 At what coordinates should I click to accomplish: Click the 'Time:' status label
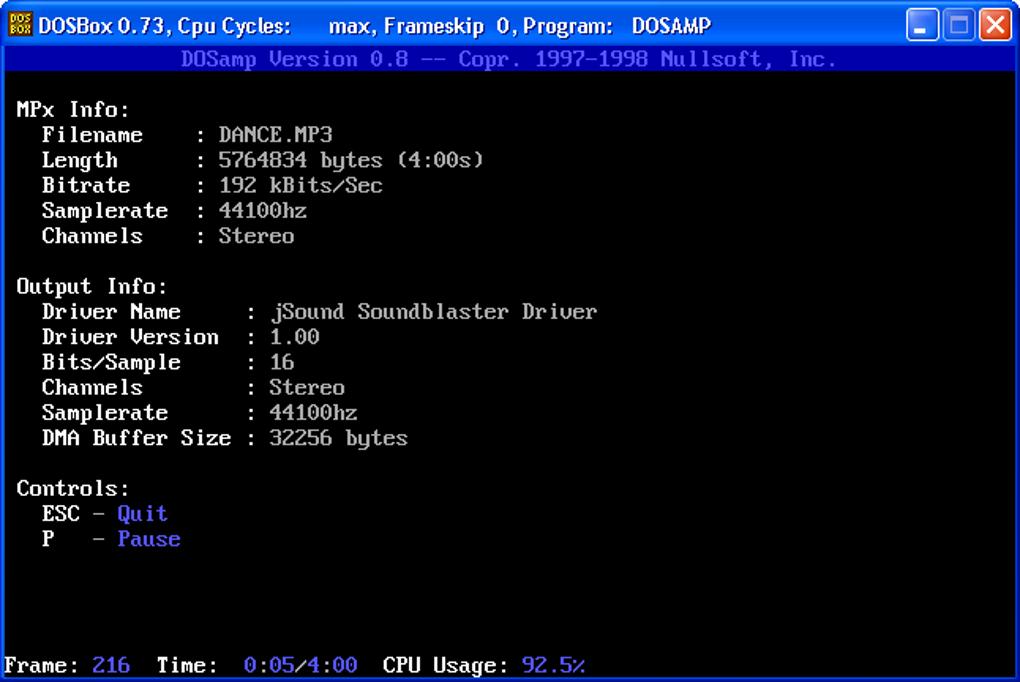(x=187, y=665)
